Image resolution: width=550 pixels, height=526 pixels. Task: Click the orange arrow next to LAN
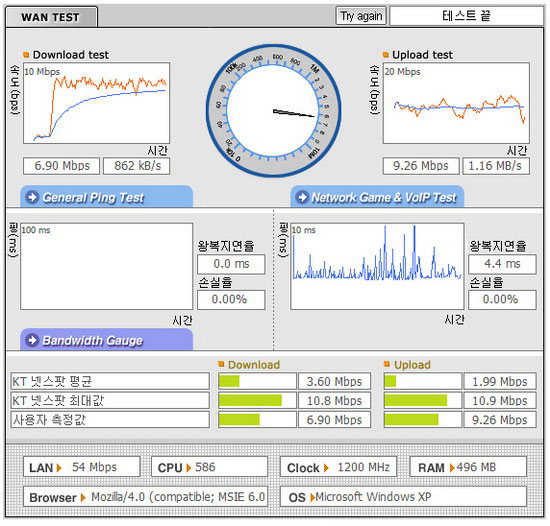[x=59, y=468]
